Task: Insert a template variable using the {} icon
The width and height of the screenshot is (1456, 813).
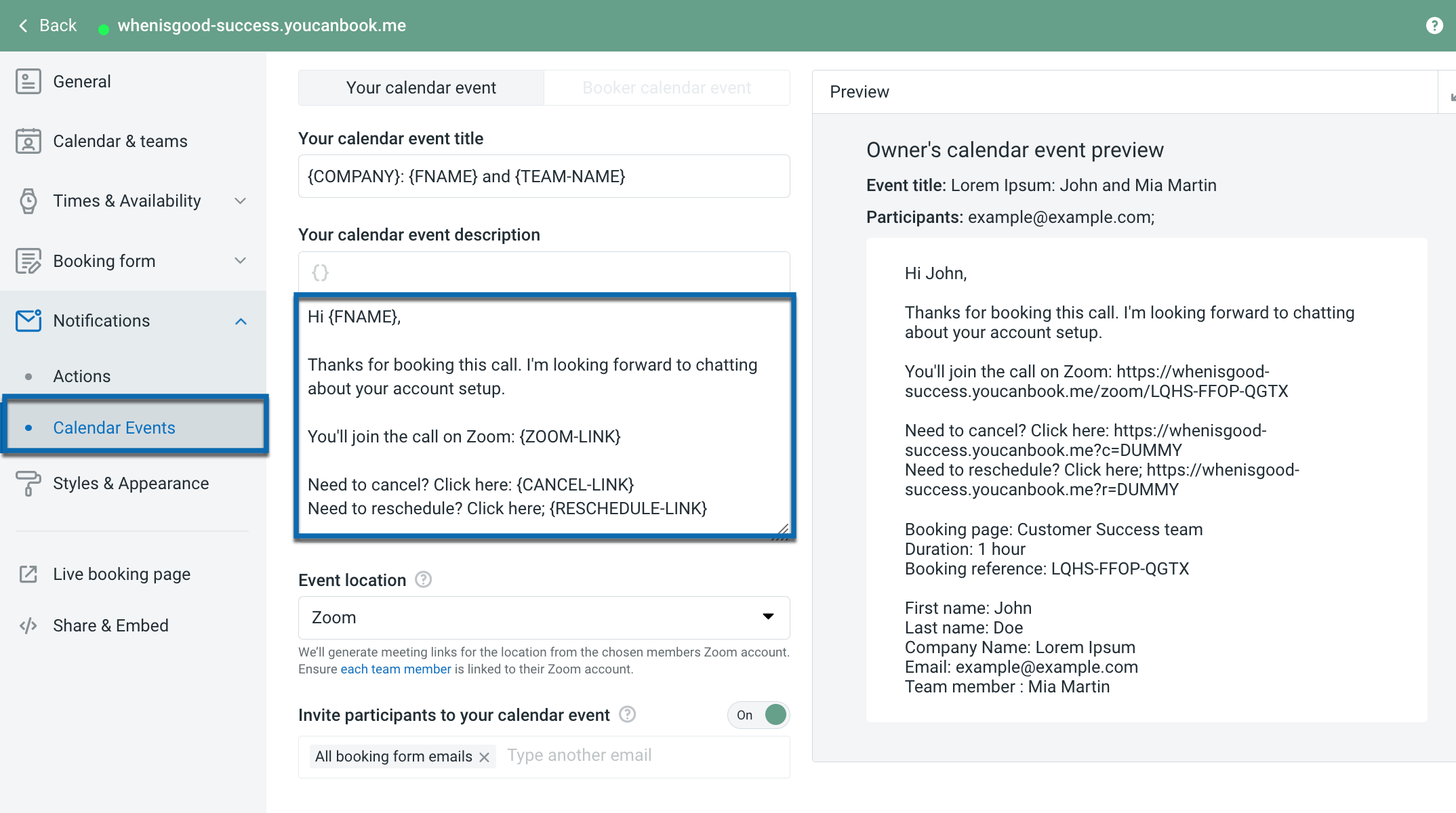Action: coord(319,272)
